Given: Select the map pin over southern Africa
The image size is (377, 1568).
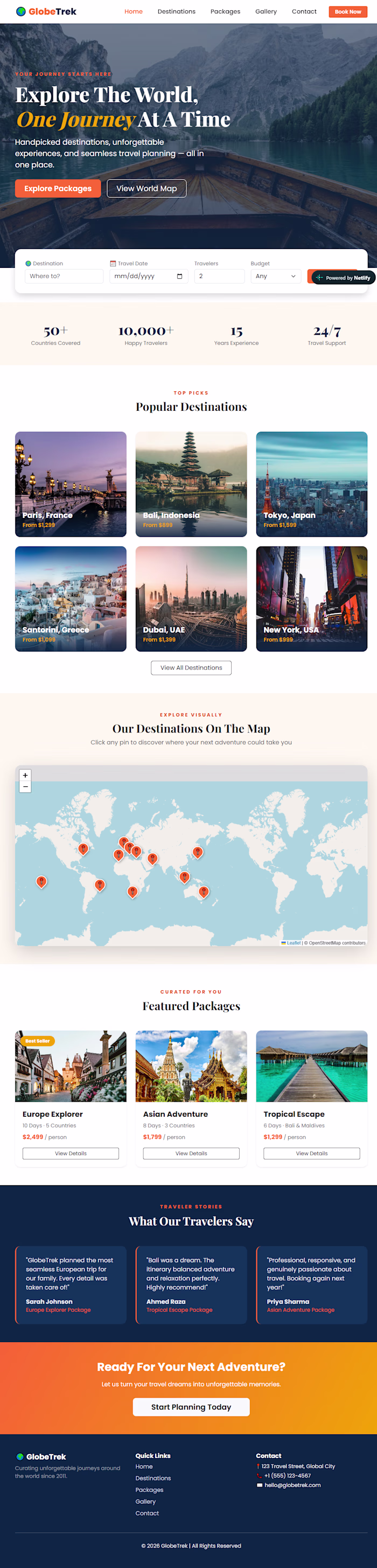Looking at the screenshot, I should pyautogui.click(x=132, y=892).
